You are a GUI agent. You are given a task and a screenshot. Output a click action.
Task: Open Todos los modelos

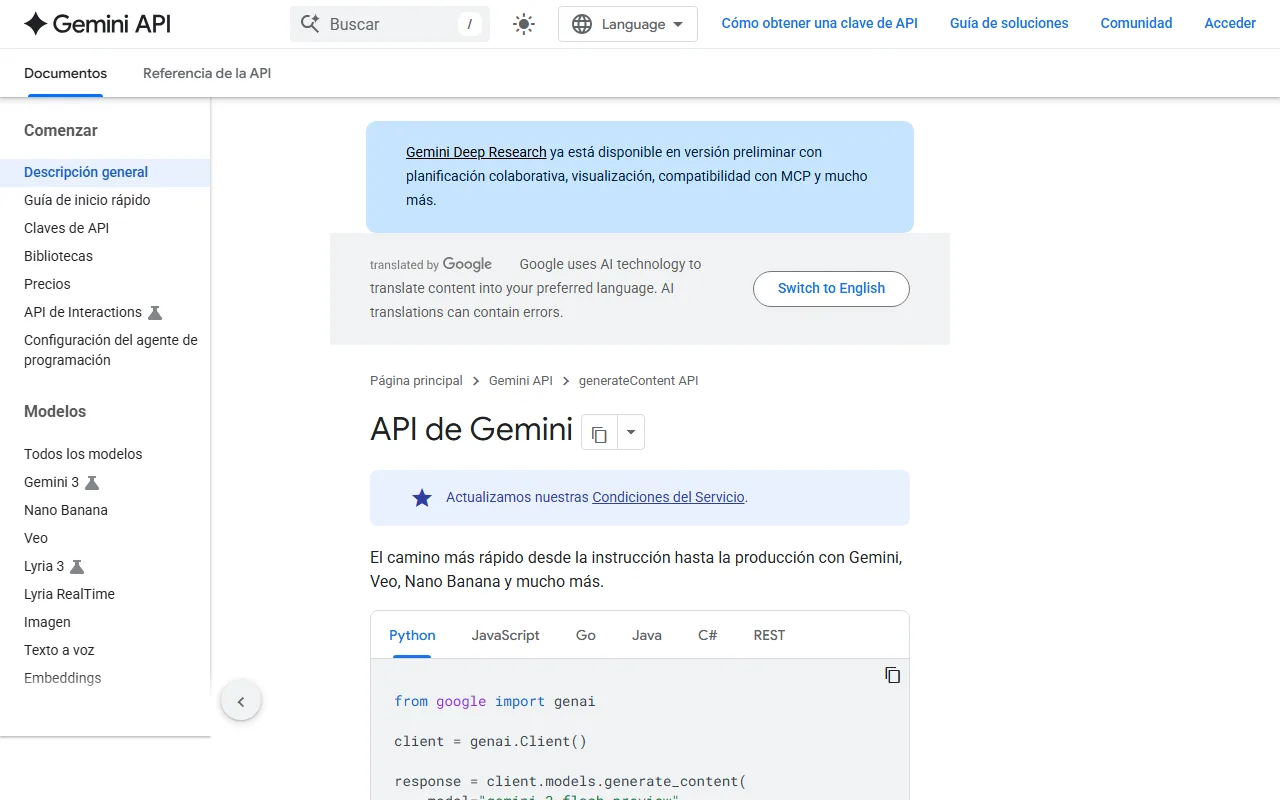[x=83, y=454]
